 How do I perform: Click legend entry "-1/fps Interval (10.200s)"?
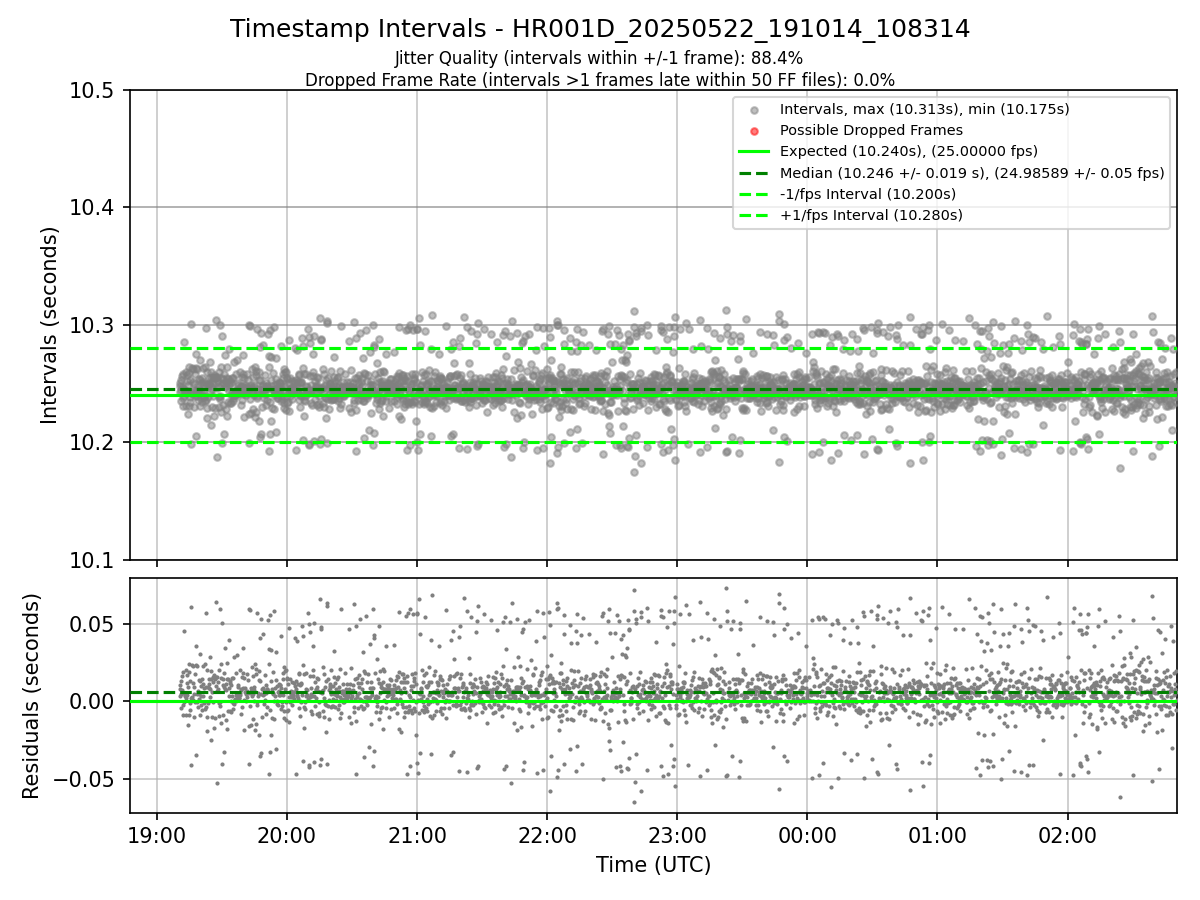[868, 194]
